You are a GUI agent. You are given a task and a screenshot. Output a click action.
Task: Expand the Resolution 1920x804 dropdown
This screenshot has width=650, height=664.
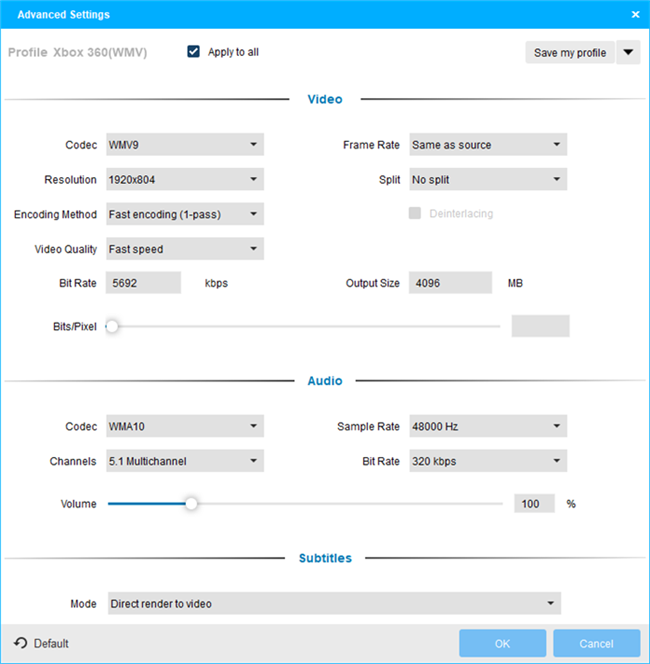[184, 180]
